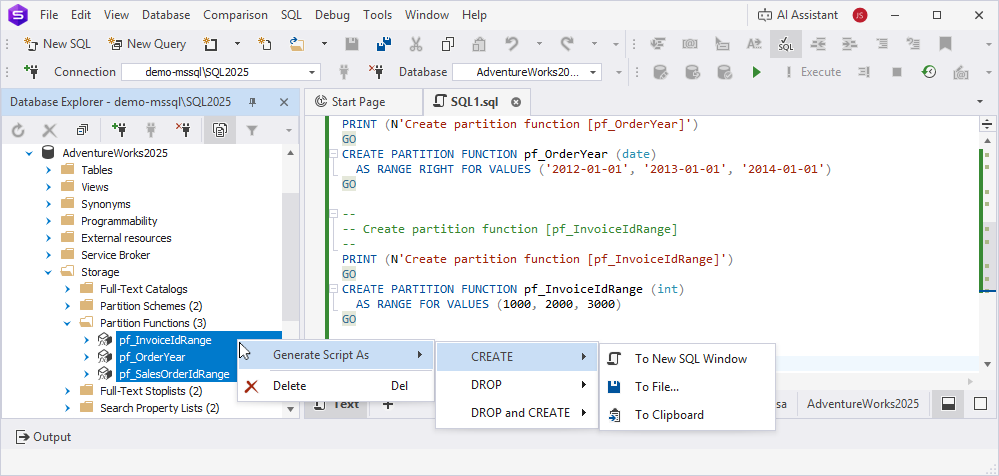Click the New file icon with dropdown
The image size is (999, 476).
pyautogui.click(x=210, y=44)
